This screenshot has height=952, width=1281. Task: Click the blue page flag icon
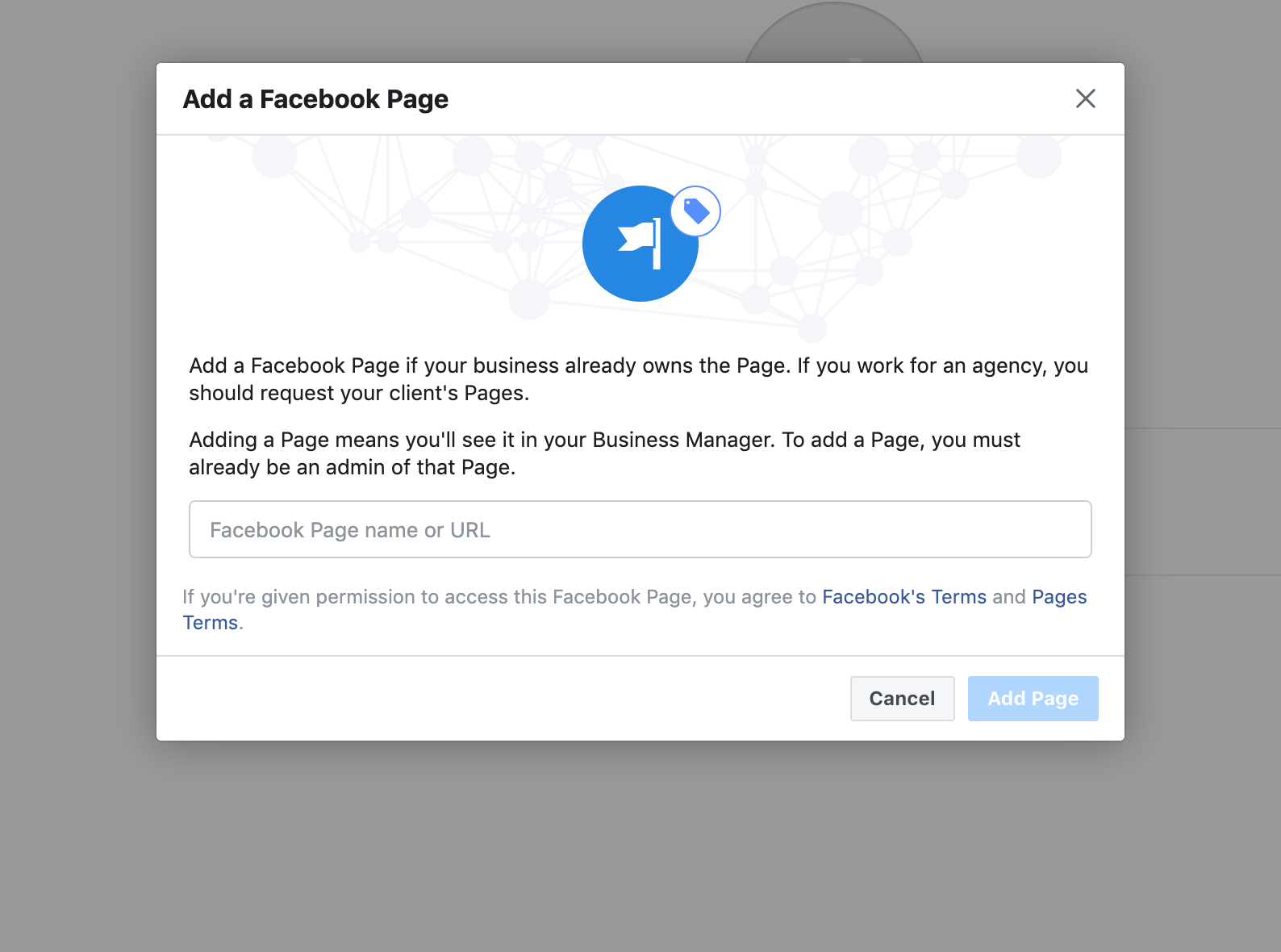640,244
